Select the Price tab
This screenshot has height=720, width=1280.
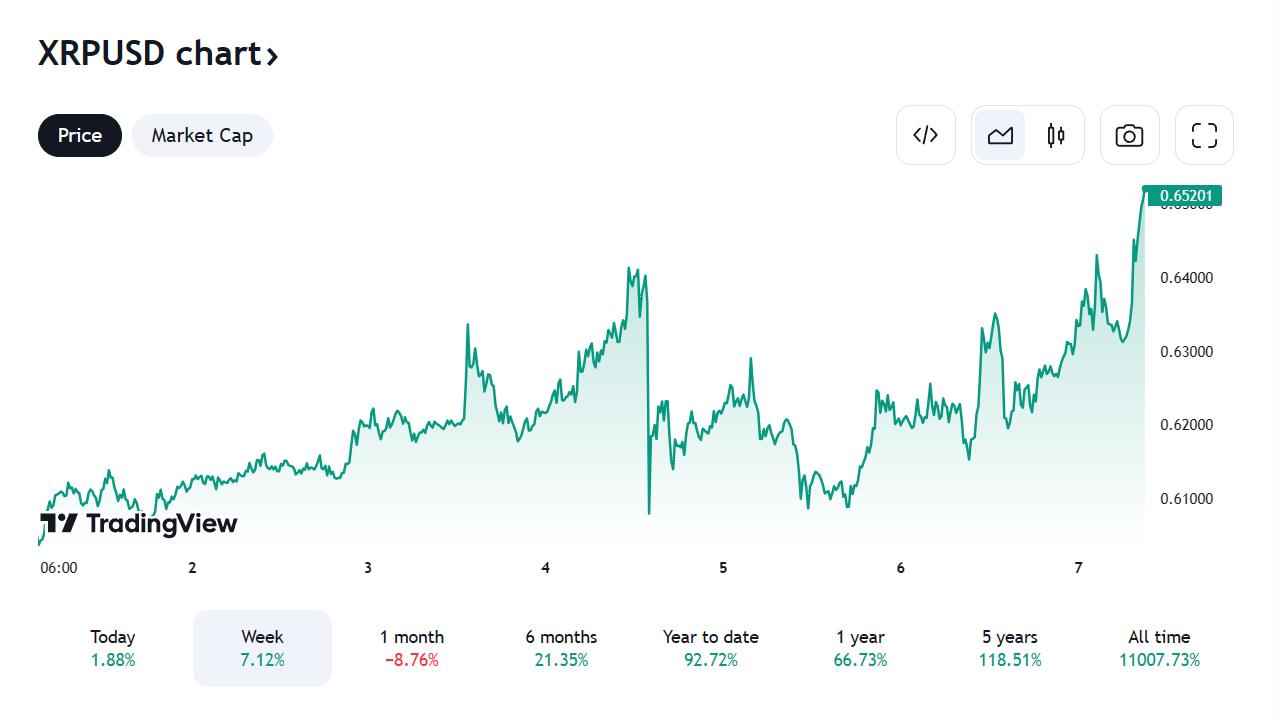pyautogui.click(x=80, y=136)
